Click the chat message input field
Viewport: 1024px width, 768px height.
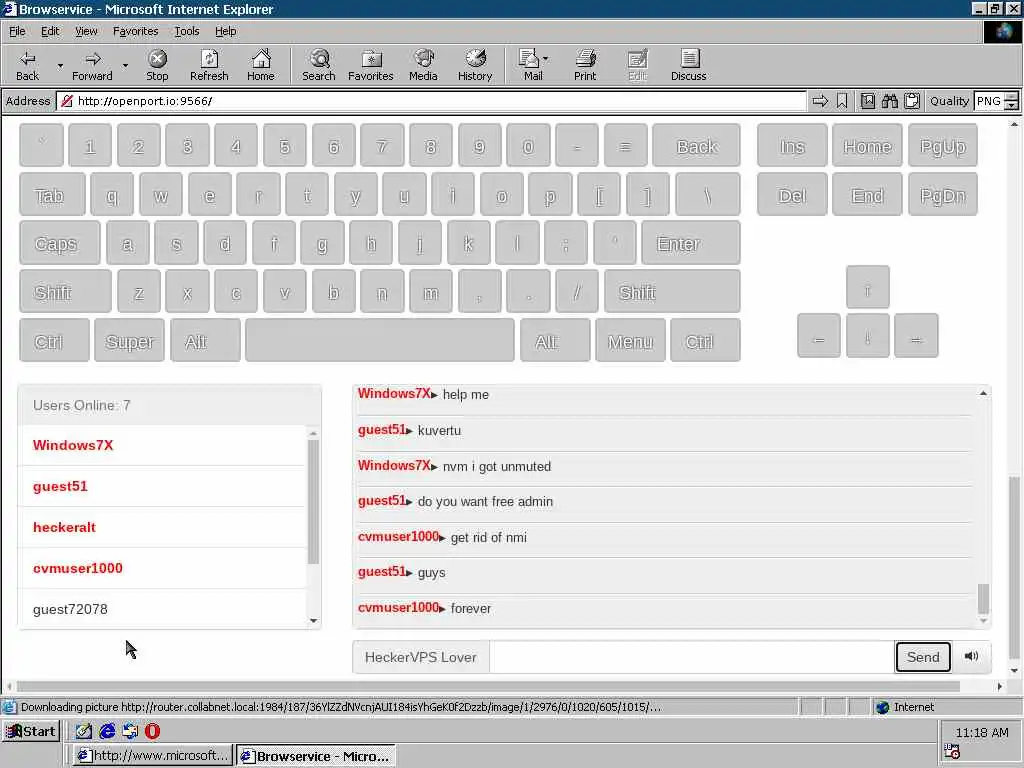(x=692, y=657)
